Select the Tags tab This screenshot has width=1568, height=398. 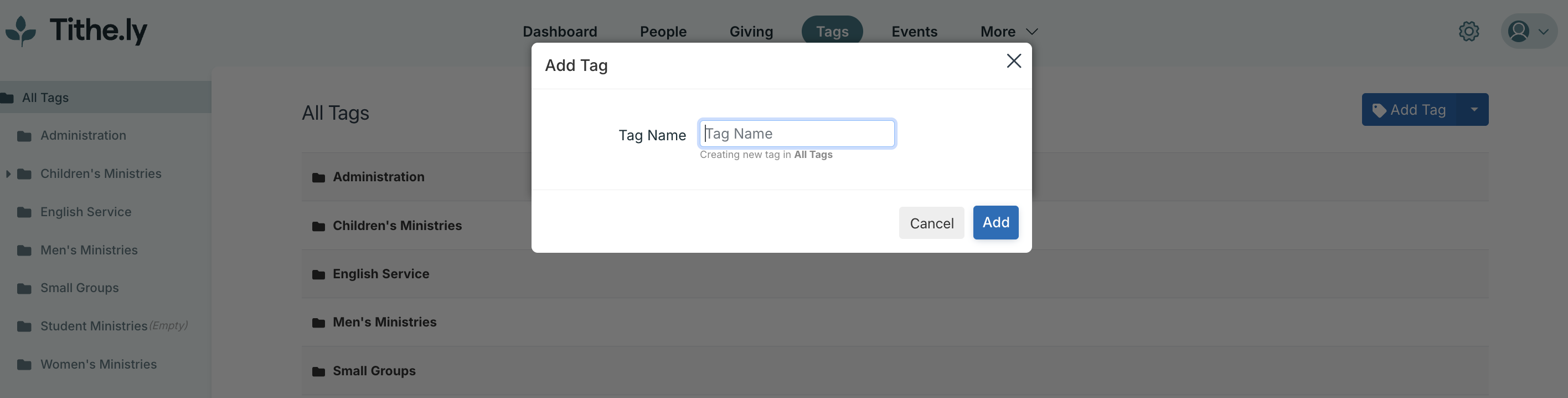coord(832,31)
